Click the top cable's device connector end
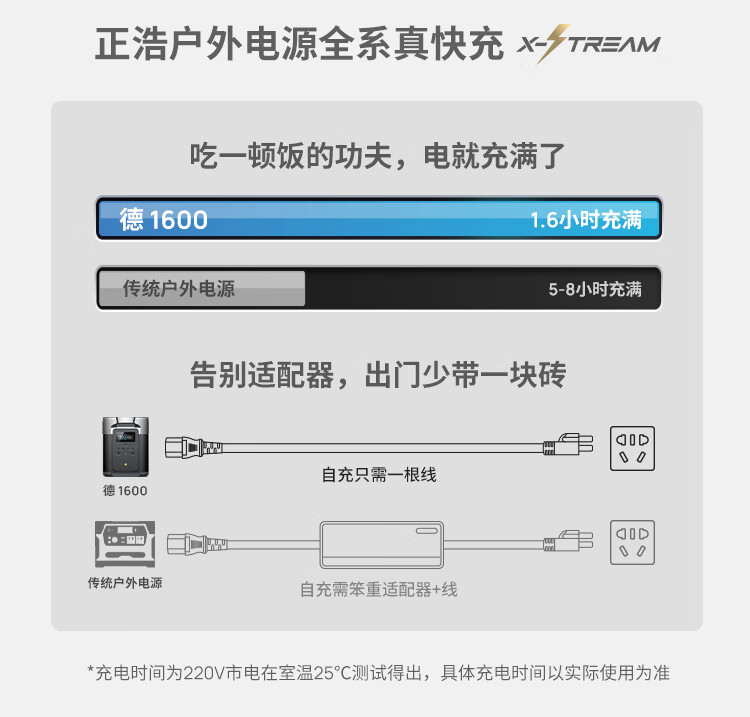 pyautogui.click(x=193, y=448)
